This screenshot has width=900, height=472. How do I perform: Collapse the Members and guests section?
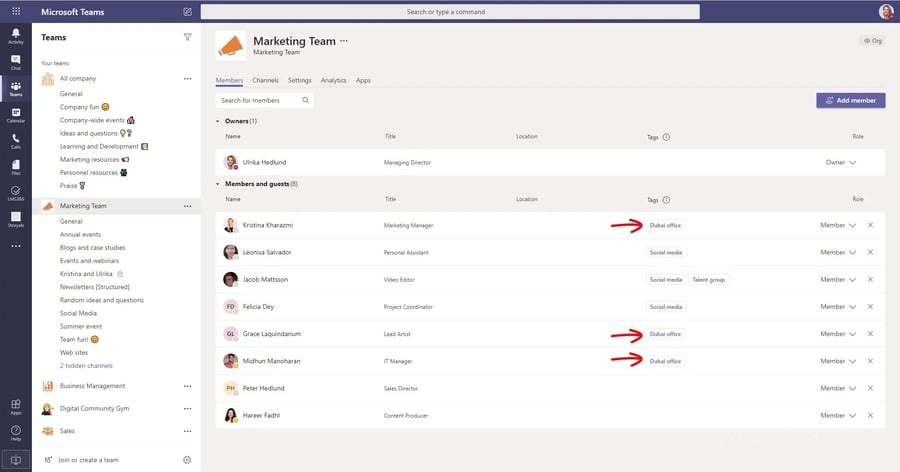218,184
